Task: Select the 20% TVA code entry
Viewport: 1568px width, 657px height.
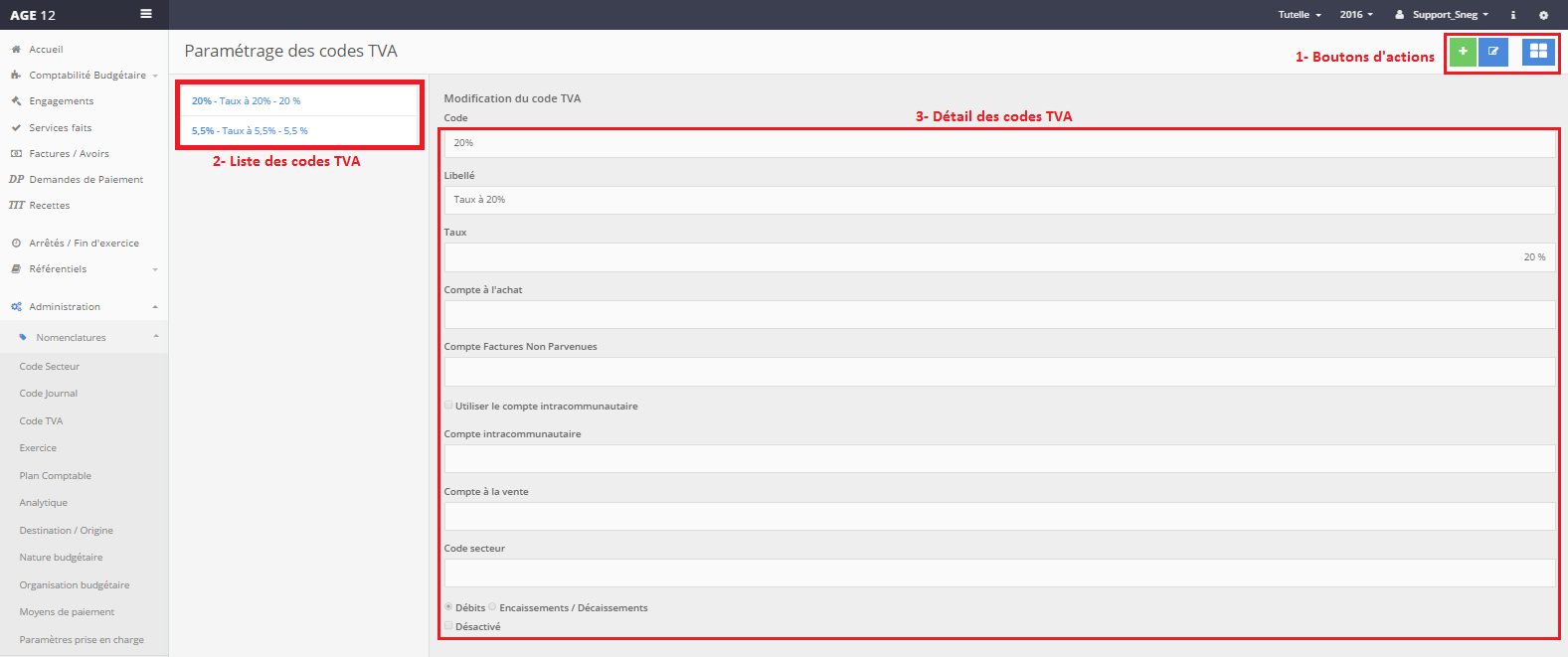Action: pos(247,101)
